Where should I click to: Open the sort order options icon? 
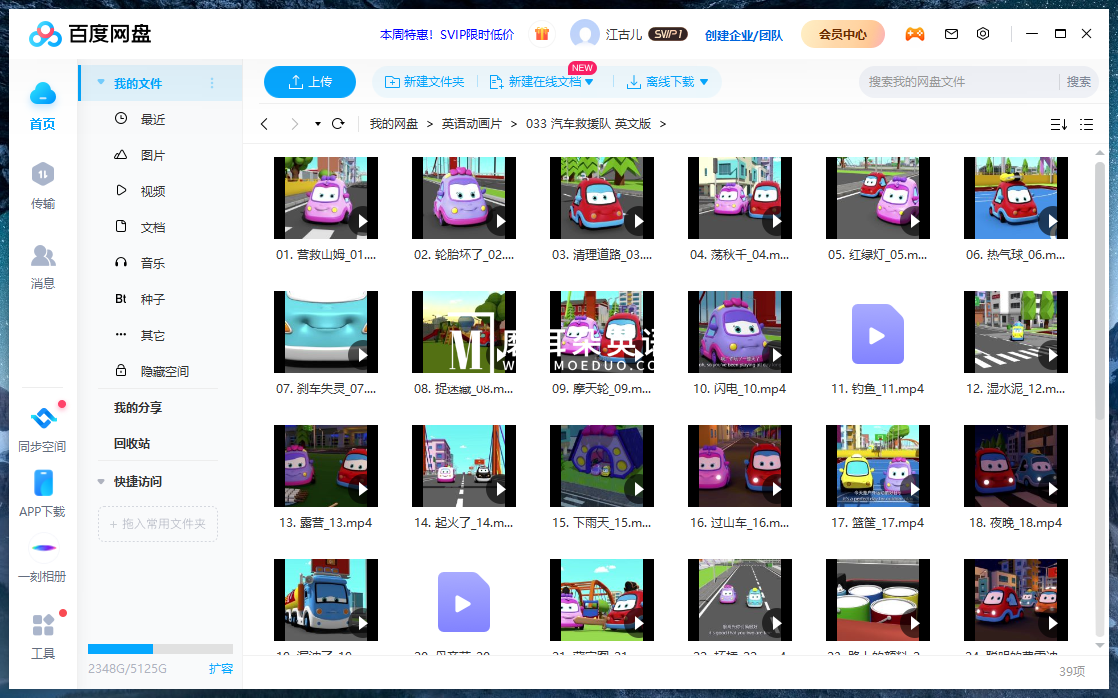tap(1058, 124)
